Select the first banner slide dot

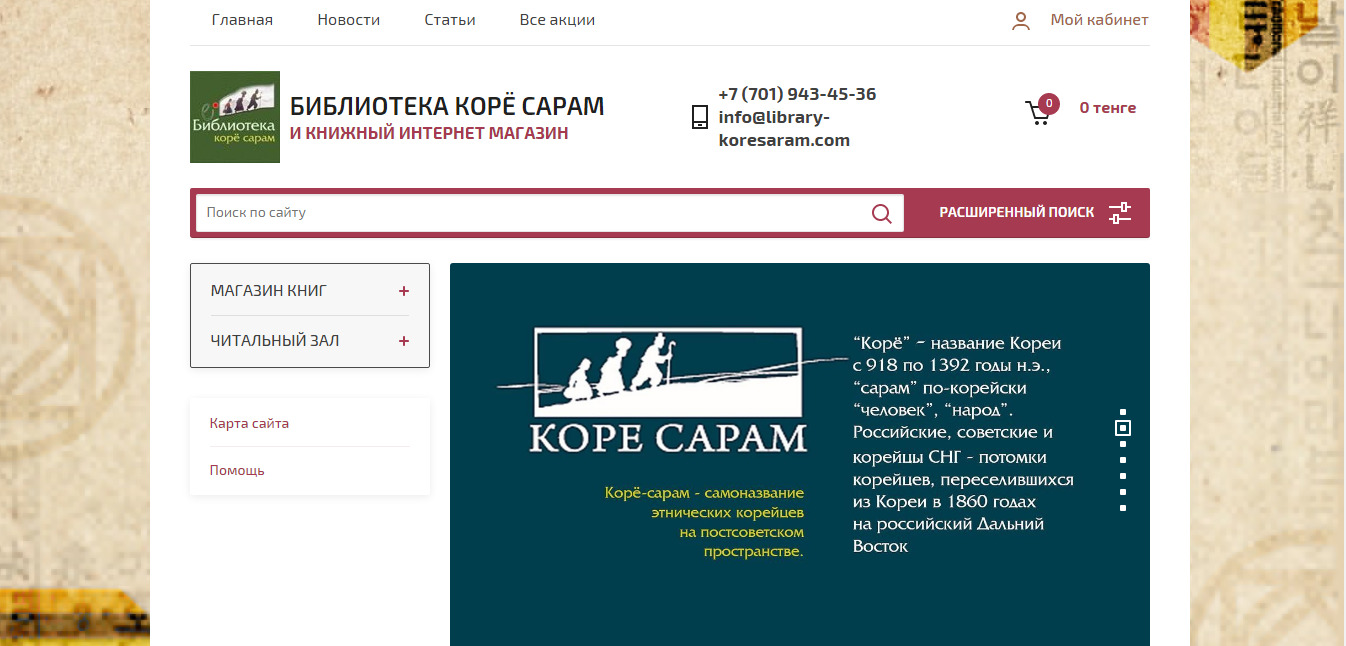(x=1123, y=412)
